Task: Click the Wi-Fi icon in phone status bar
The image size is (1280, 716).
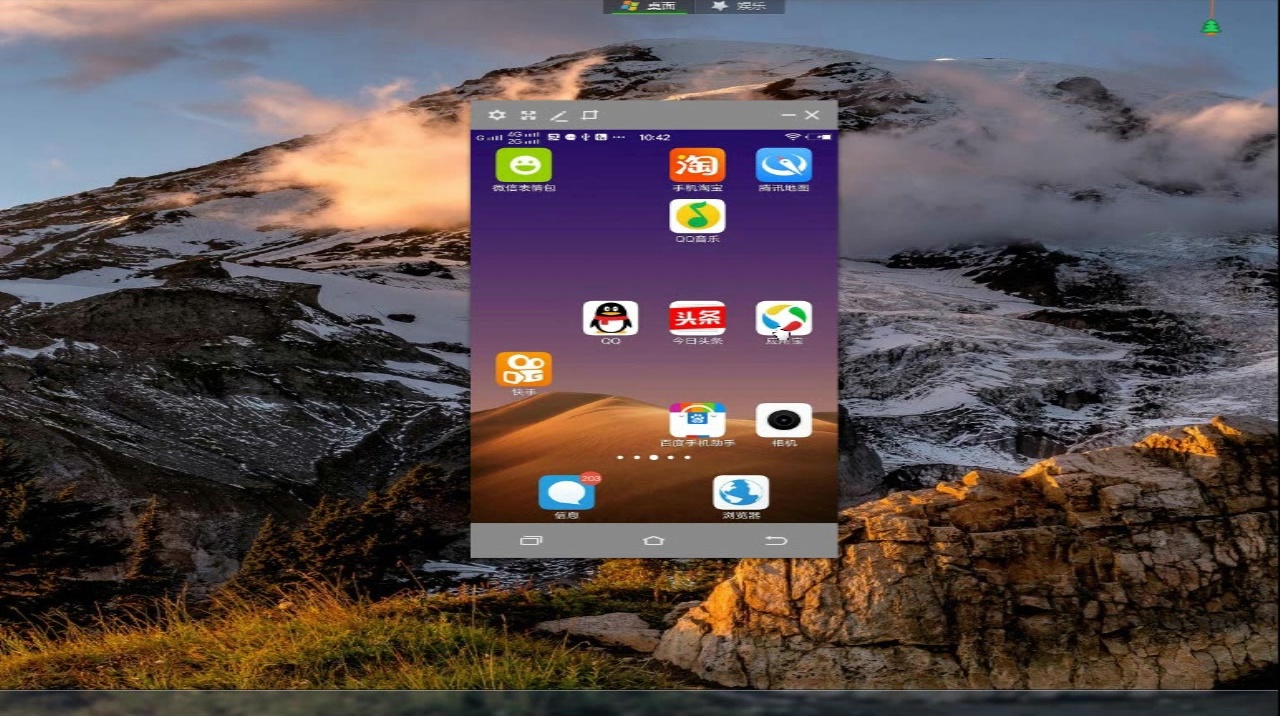Action: 792,137
